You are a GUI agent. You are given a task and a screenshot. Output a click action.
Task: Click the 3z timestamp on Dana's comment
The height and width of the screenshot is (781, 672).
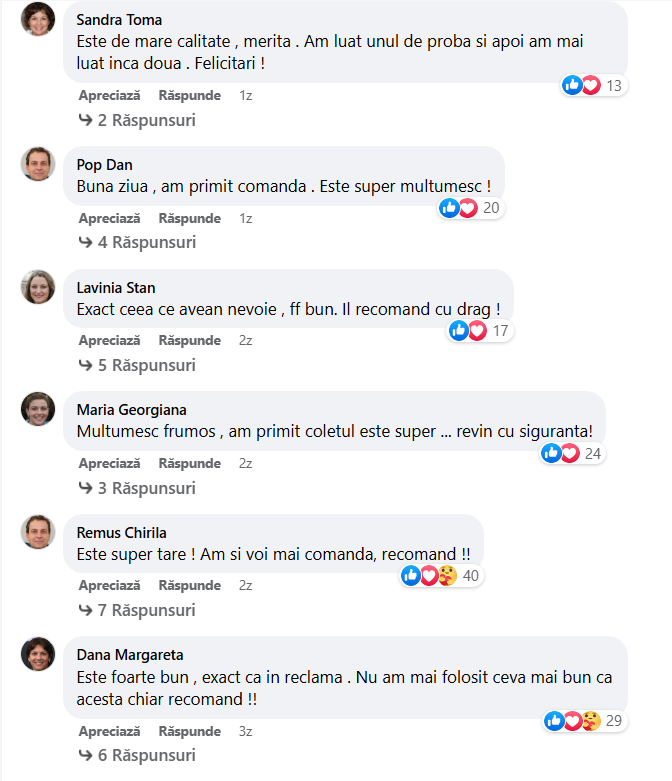click(246, 731)
